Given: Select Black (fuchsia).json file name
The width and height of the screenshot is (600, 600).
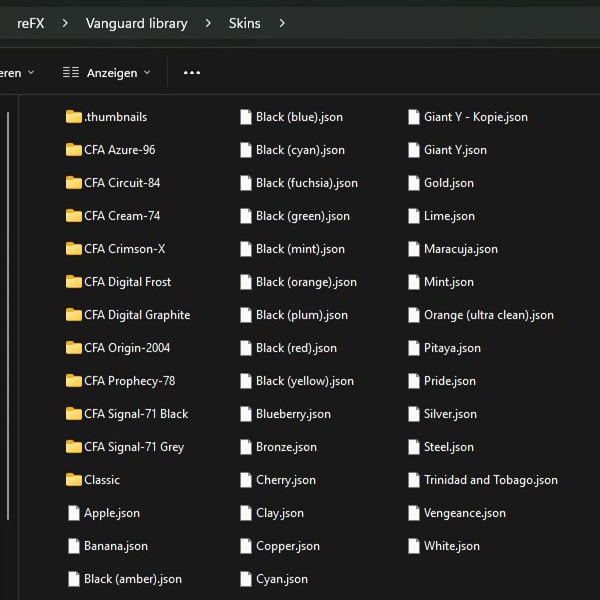Looking at the screenshot, I should (x=307, y=183).
